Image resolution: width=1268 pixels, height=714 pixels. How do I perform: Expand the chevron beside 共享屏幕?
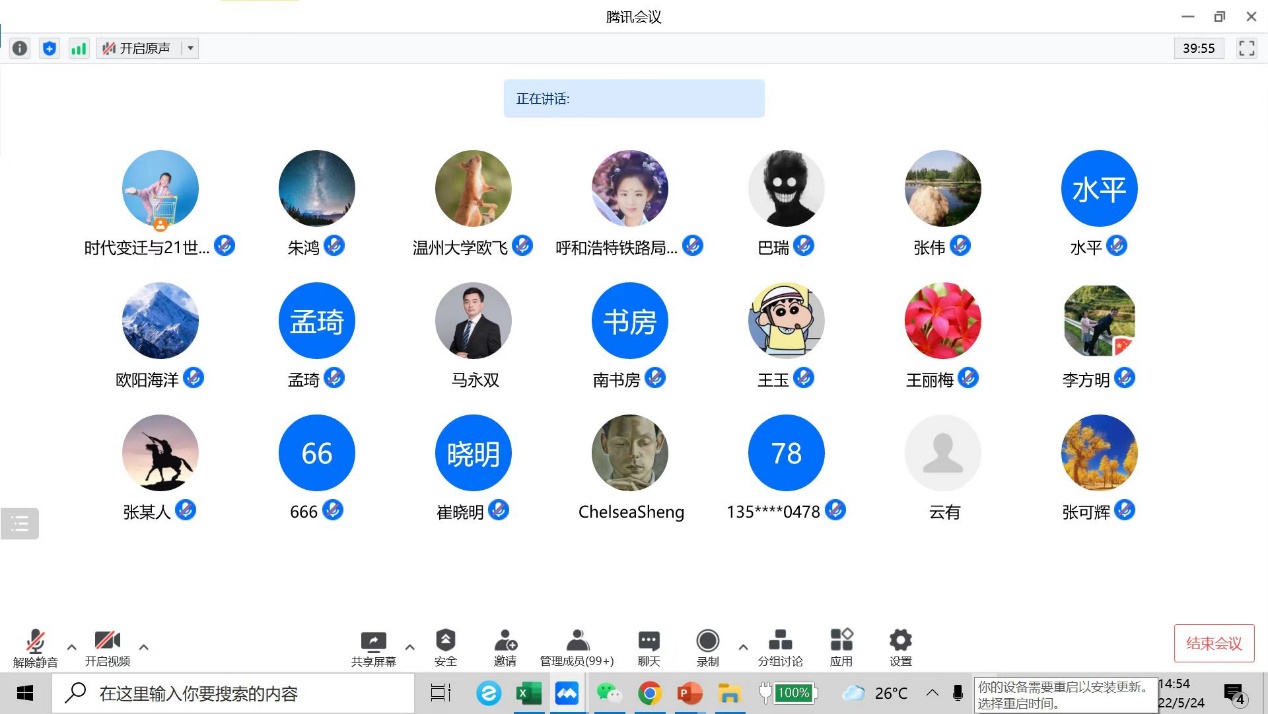pyautogui.click(x=410, y=647)
